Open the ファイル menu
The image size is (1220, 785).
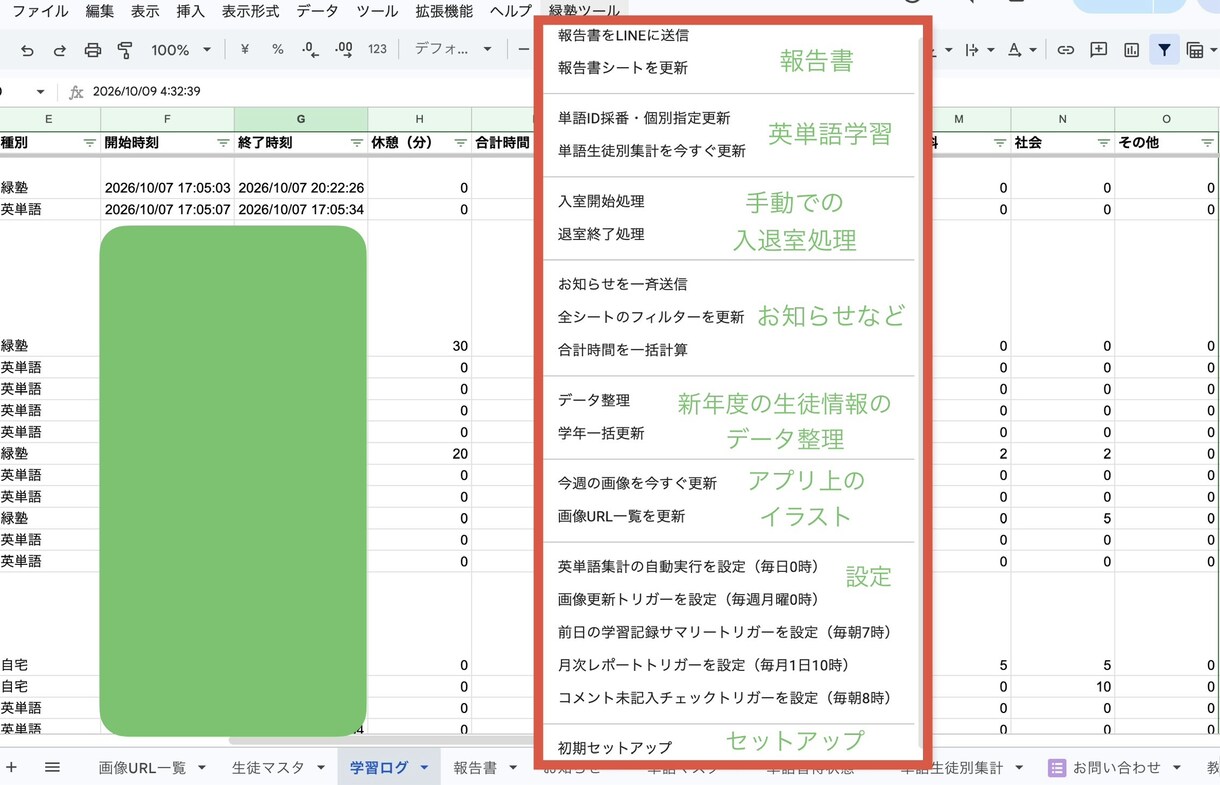[40, 12]
